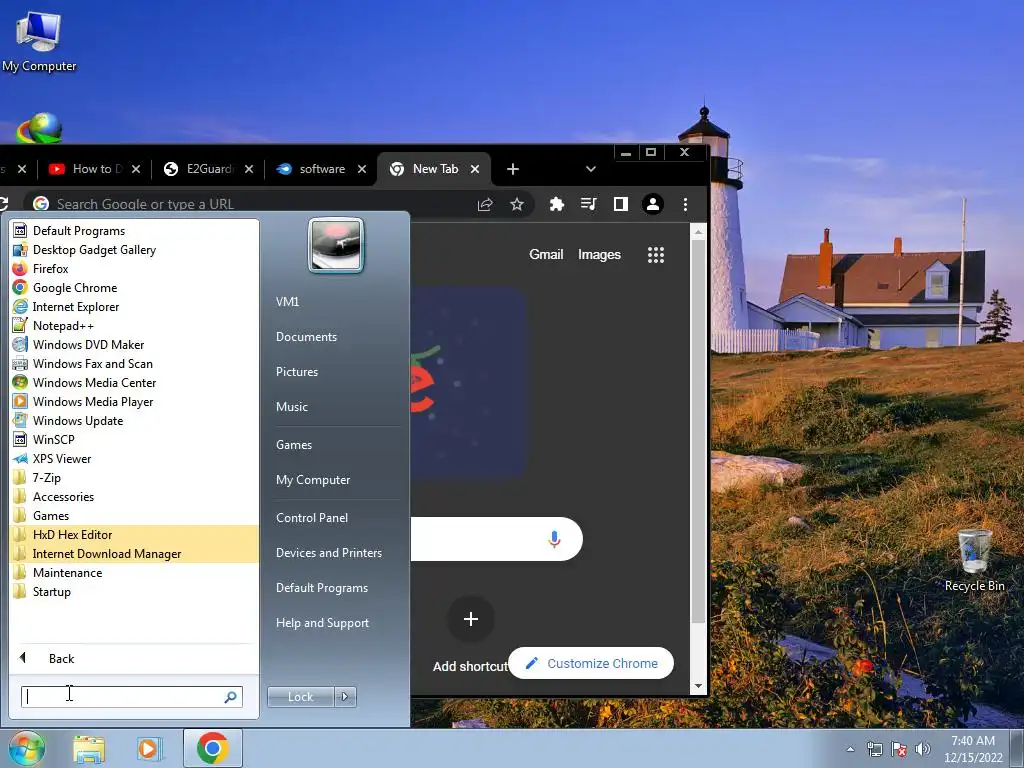Open the shutdown options arrow

pos(345,697)
